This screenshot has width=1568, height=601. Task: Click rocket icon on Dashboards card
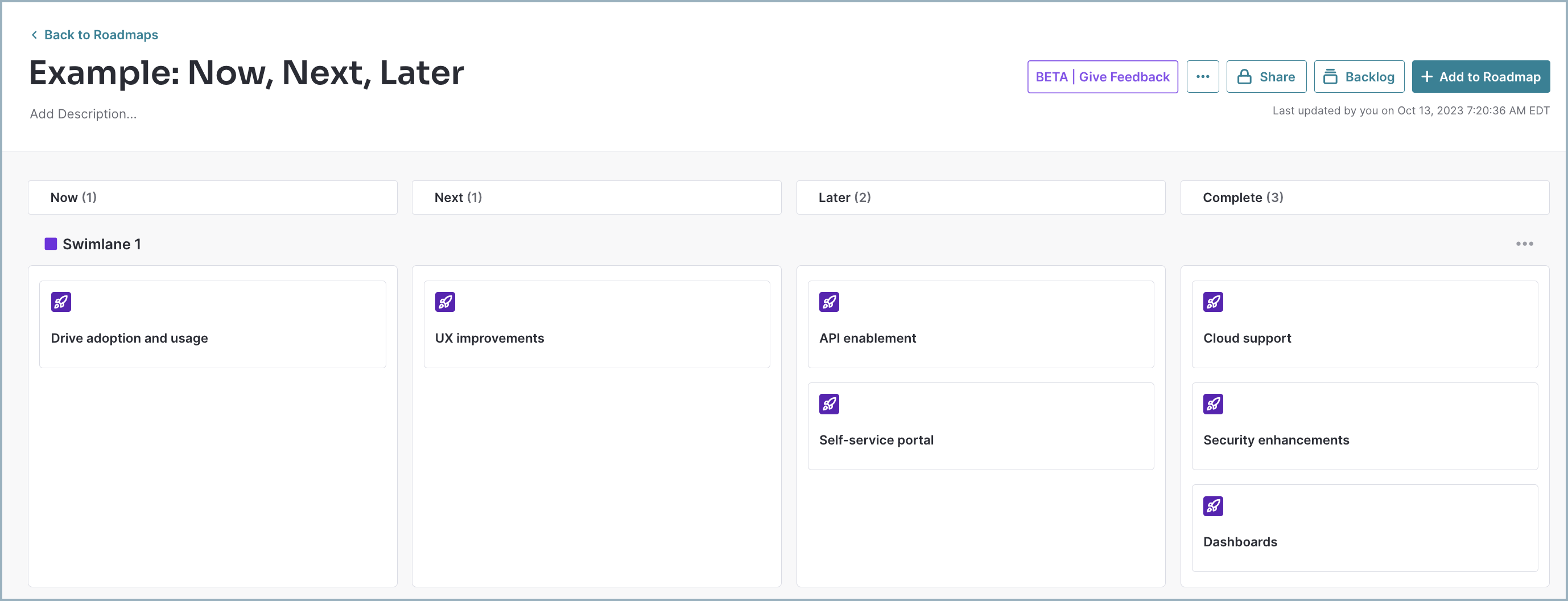pos(1213,506)
